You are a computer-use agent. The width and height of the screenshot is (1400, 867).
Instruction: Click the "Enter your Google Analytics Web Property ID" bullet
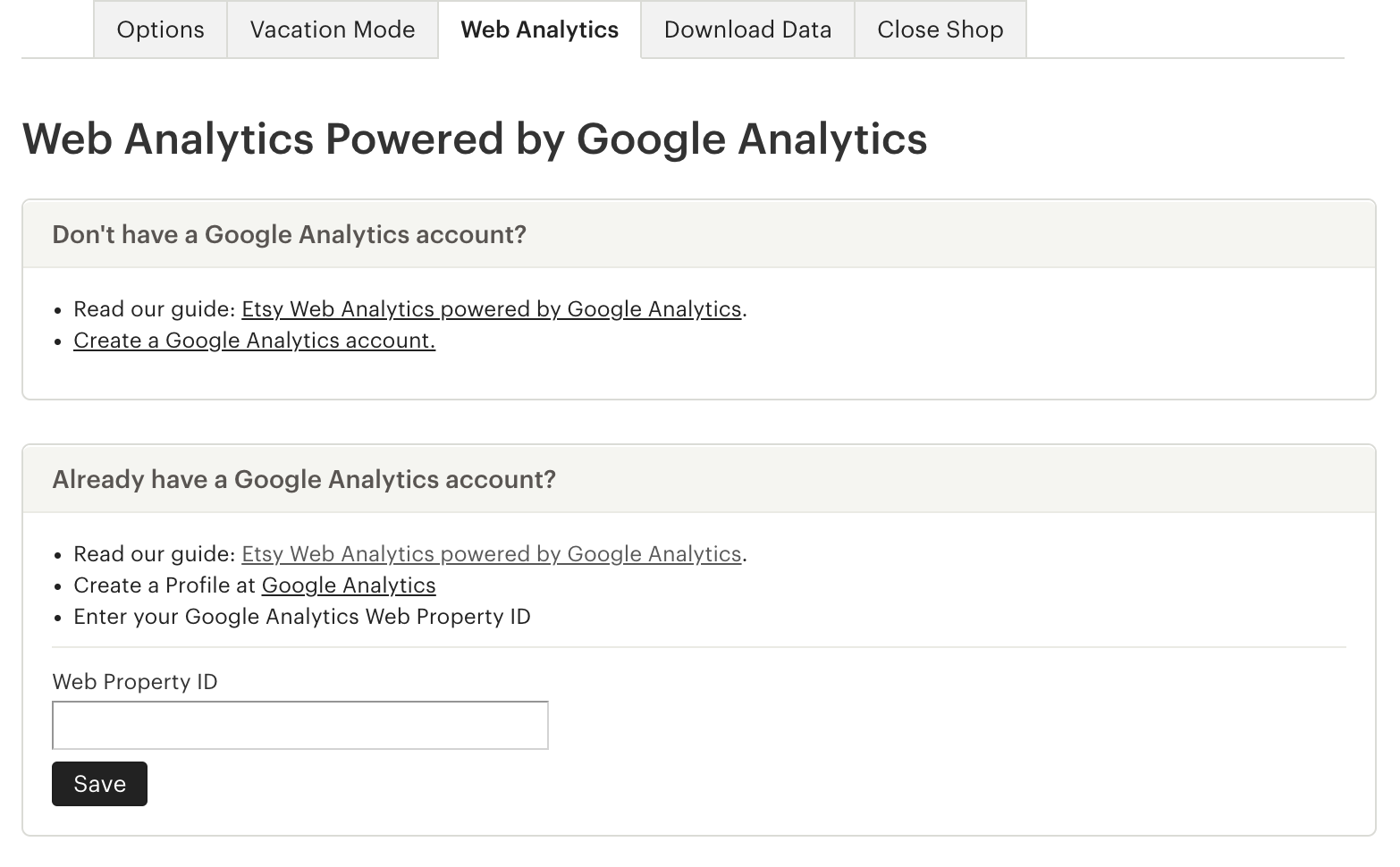click(x=301, y=617)
